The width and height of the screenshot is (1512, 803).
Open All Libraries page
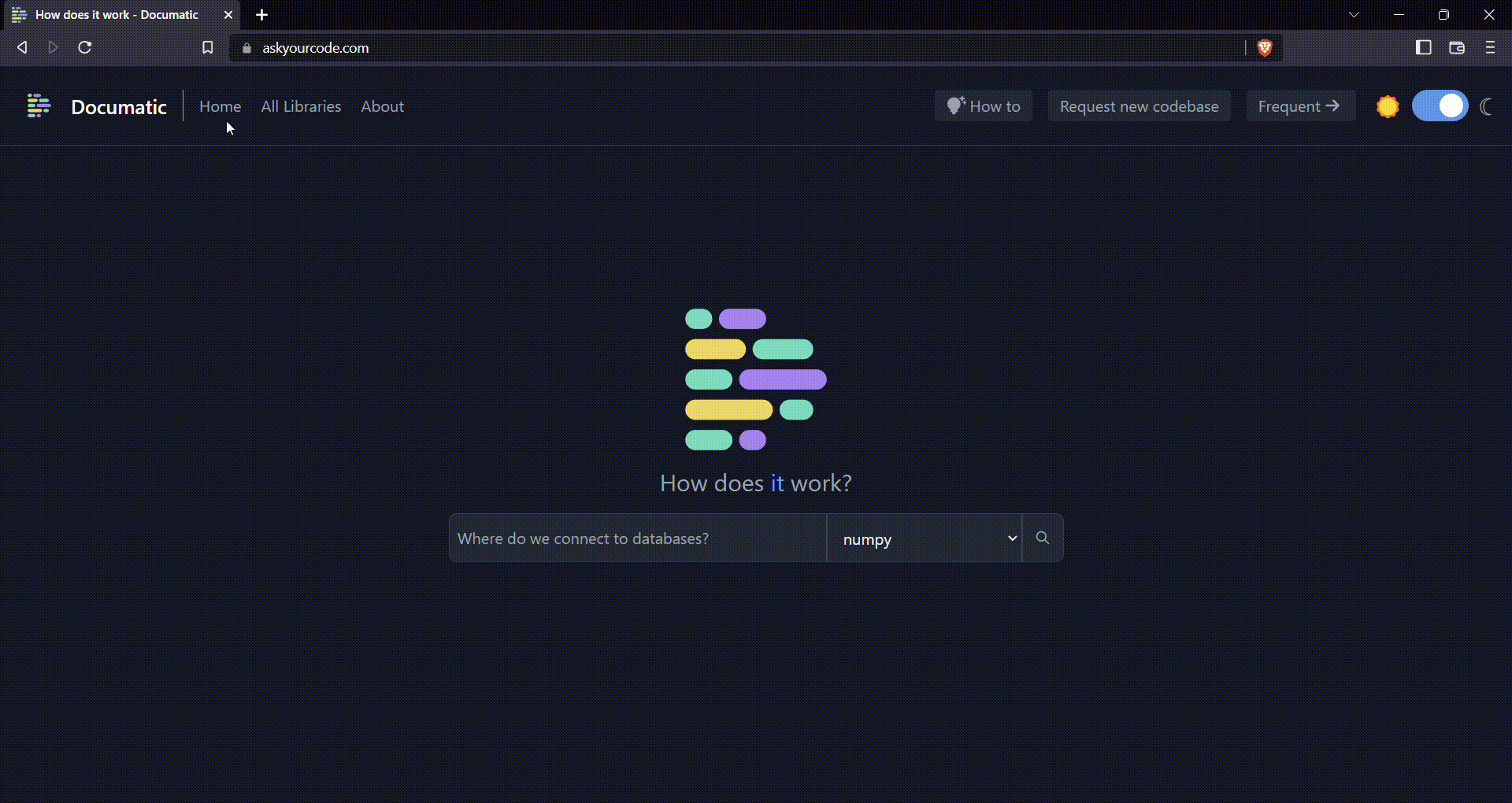[301, 106]
